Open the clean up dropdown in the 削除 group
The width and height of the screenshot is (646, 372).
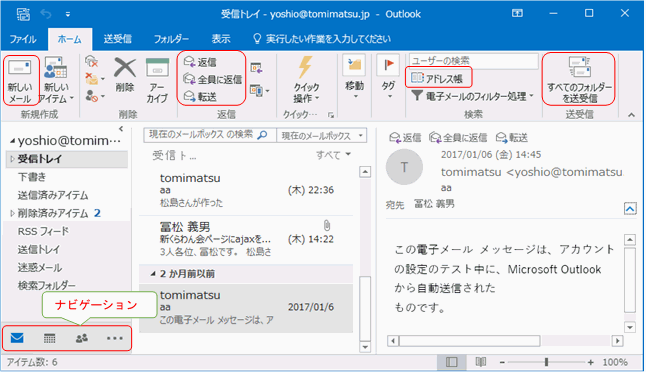94,79
